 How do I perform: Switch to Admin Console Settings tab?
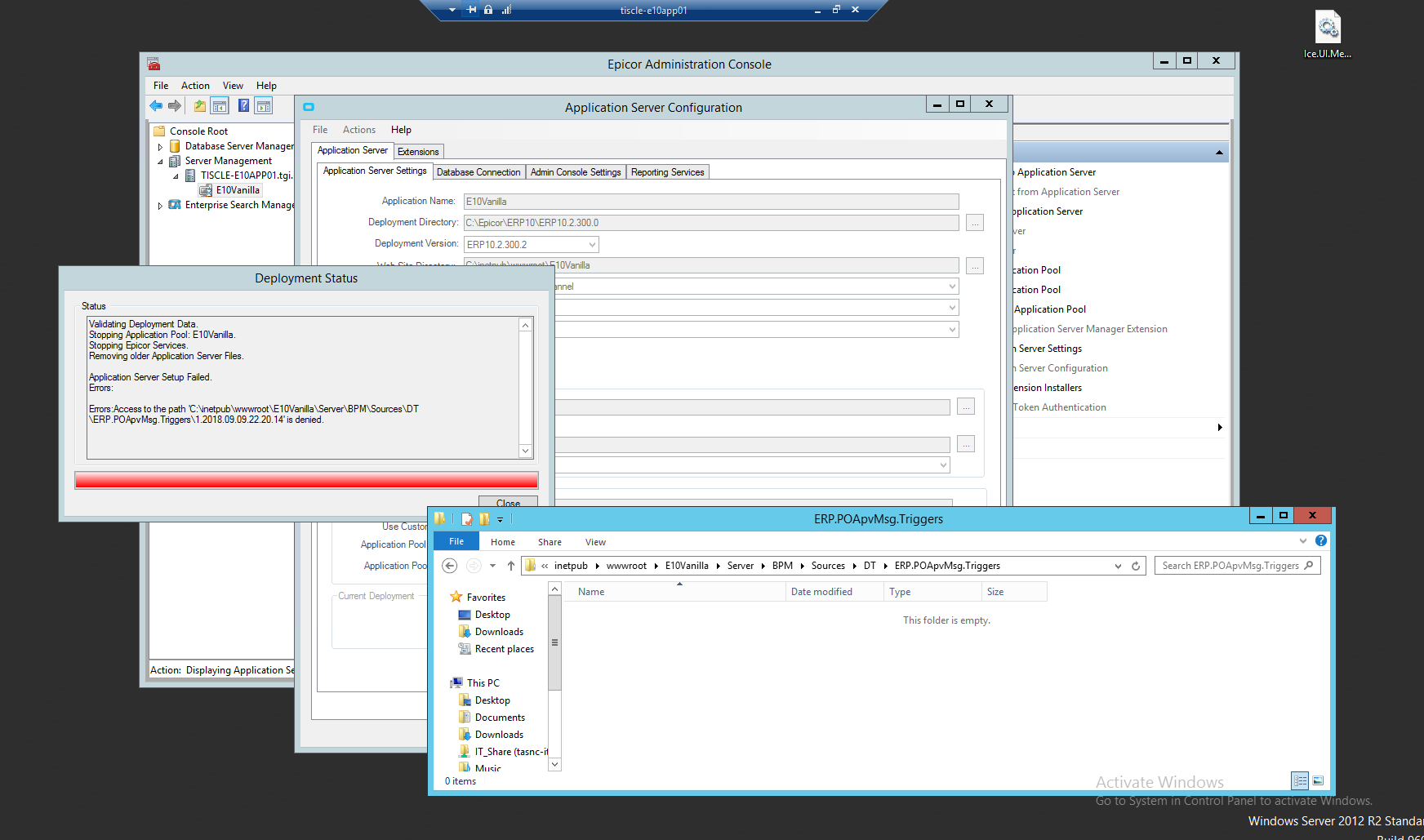tap(576, 172)
